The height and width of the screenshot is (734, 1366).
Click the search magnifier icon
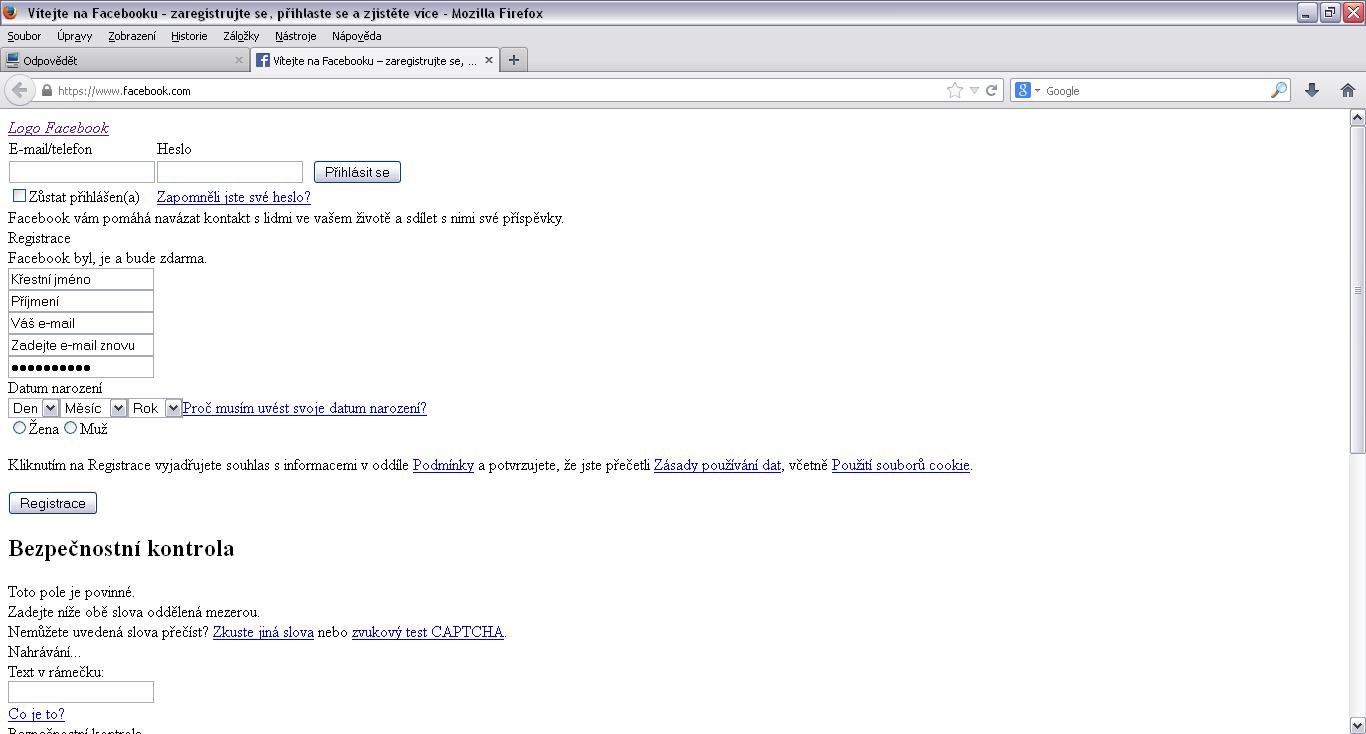pyautogui.click(x=1279, y=90)
